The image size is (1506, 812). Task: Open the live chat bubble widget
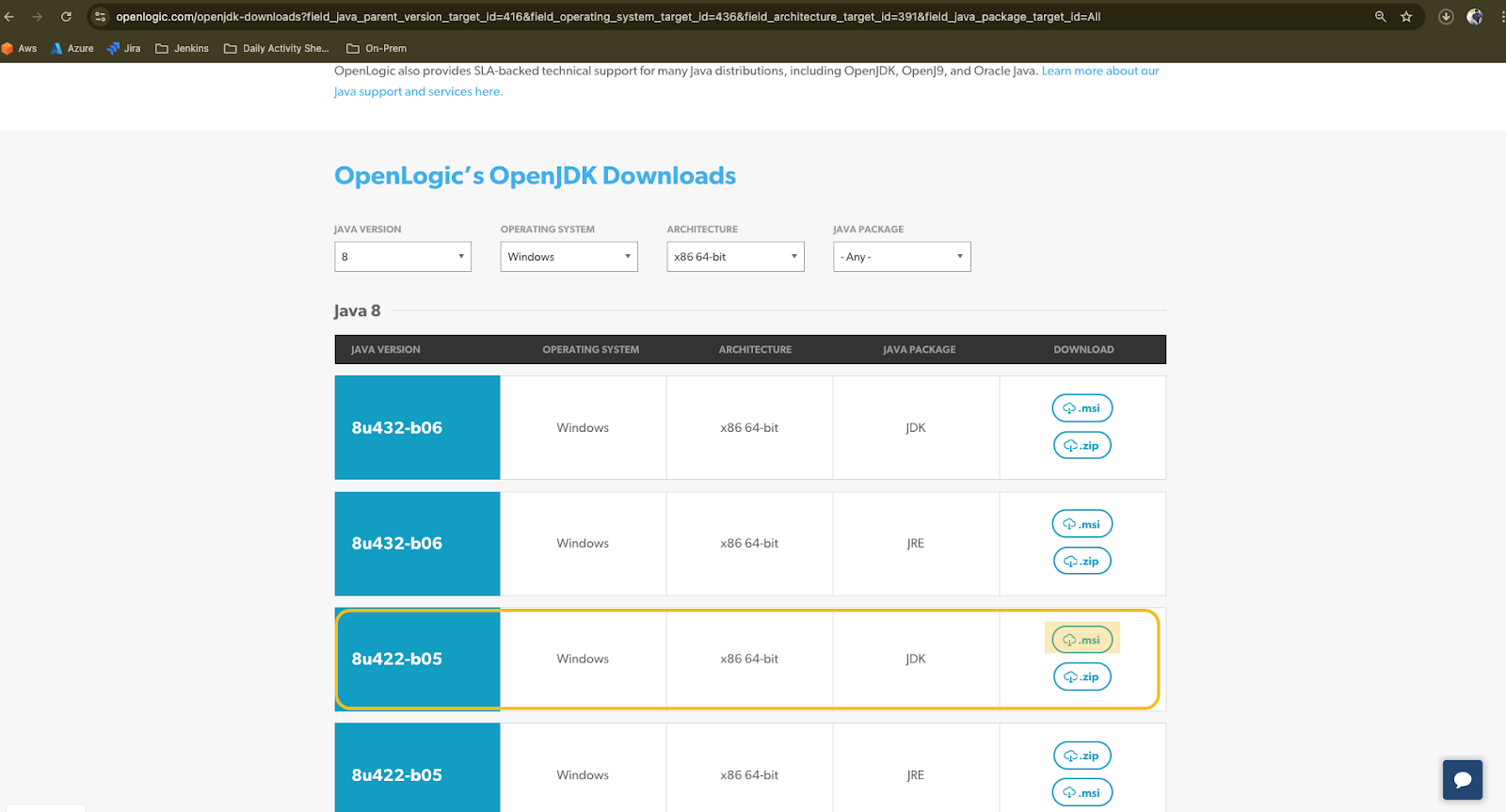coord(1463,780)
